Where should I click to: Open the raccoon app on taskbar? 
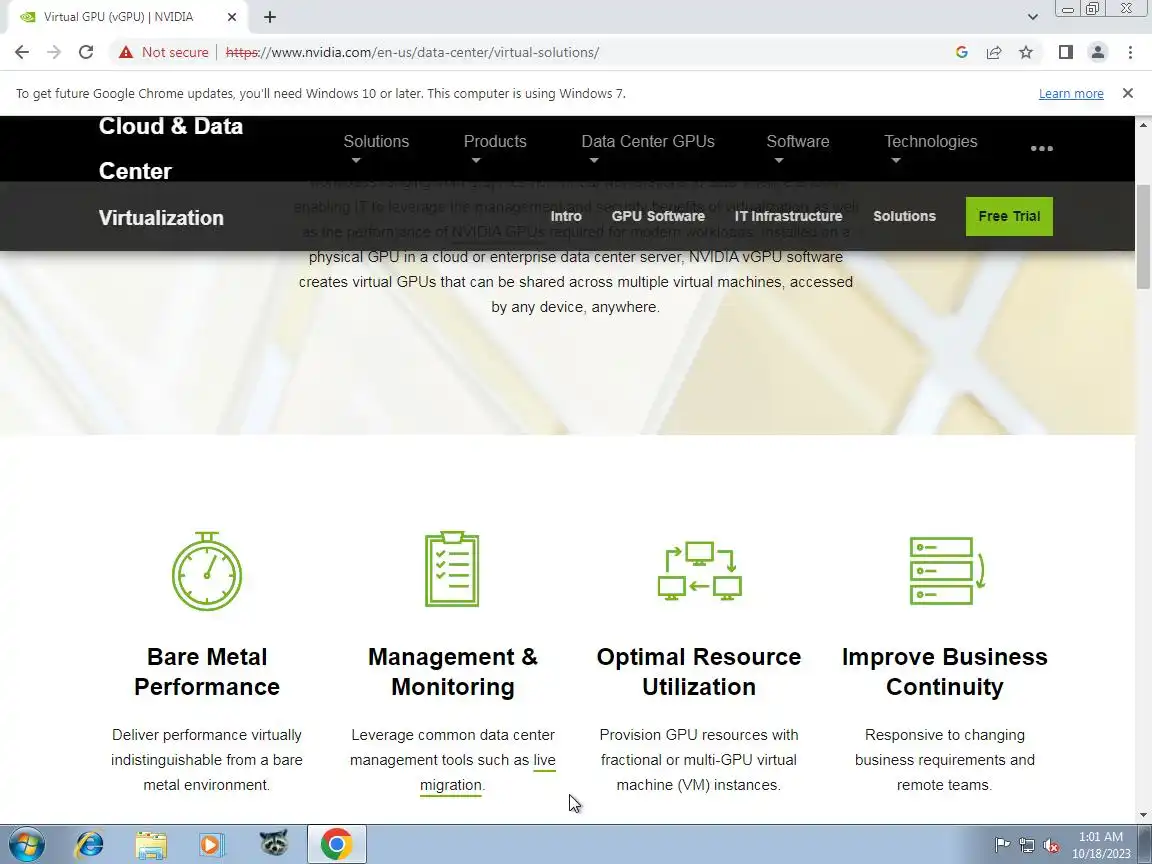coord(273,844)
